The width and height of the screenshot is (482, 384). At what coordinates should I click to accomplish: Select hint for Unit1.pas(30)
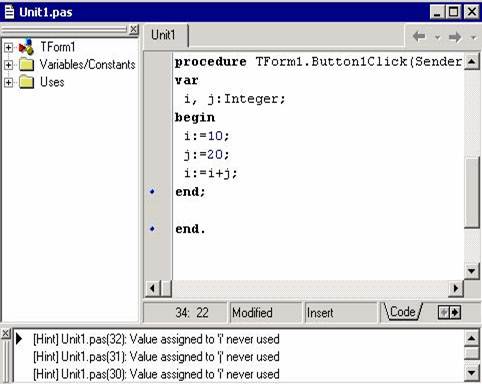(156, 374)
